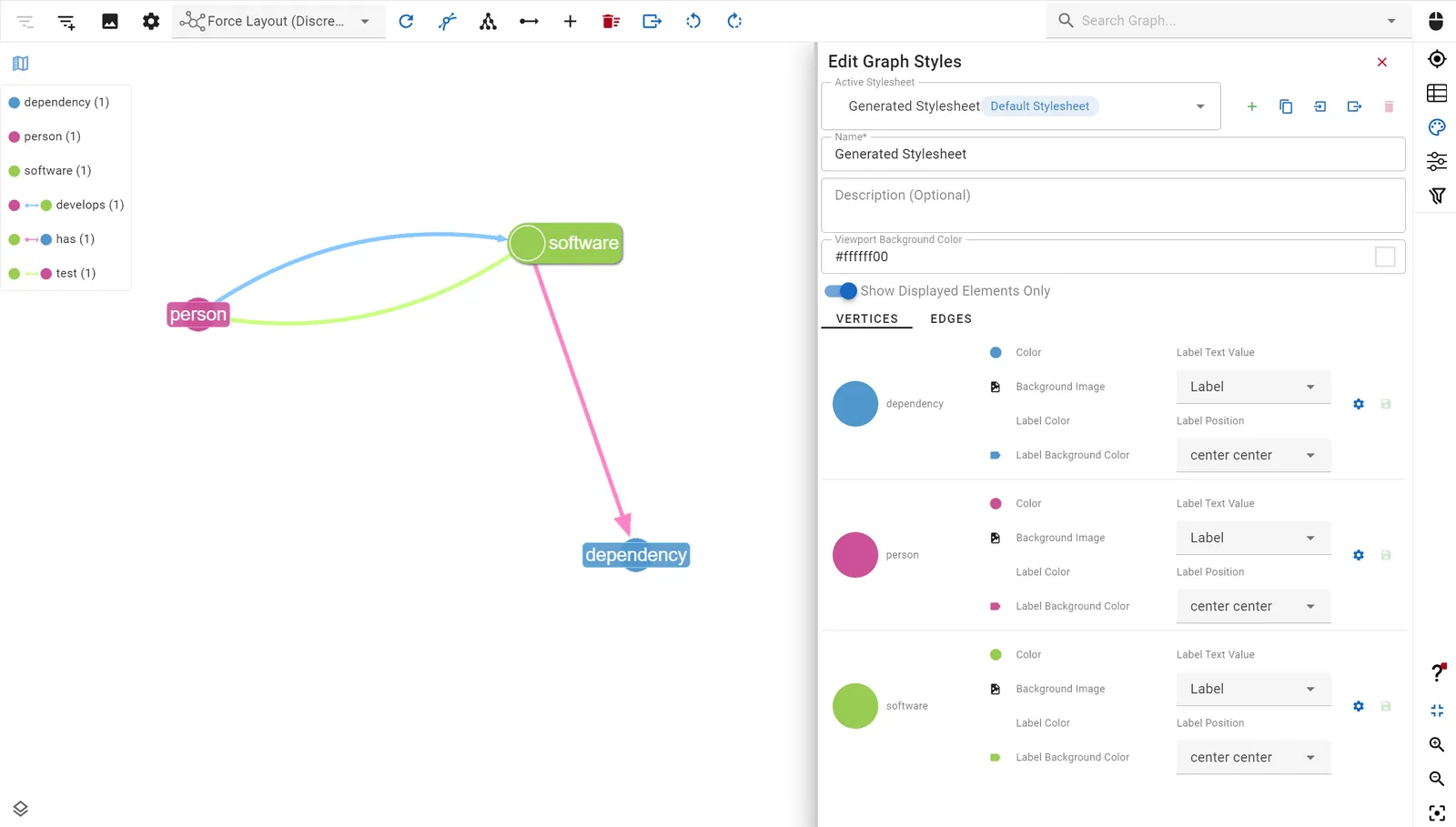Open the palette styles icon in sidebar
This screenshot has width=1456, height=827.
pyautogui.click(x=1437, y=127)
